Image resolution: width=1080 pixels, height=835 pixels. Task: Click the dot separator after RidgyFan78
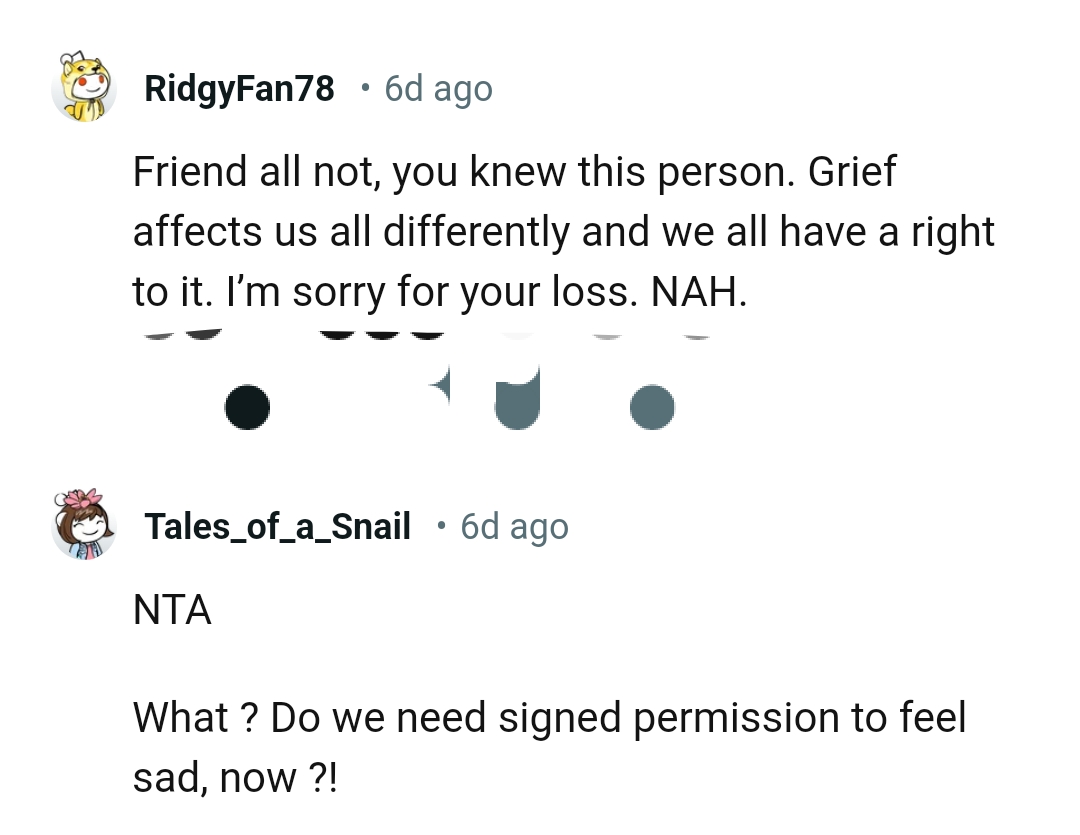coord(366,89)
